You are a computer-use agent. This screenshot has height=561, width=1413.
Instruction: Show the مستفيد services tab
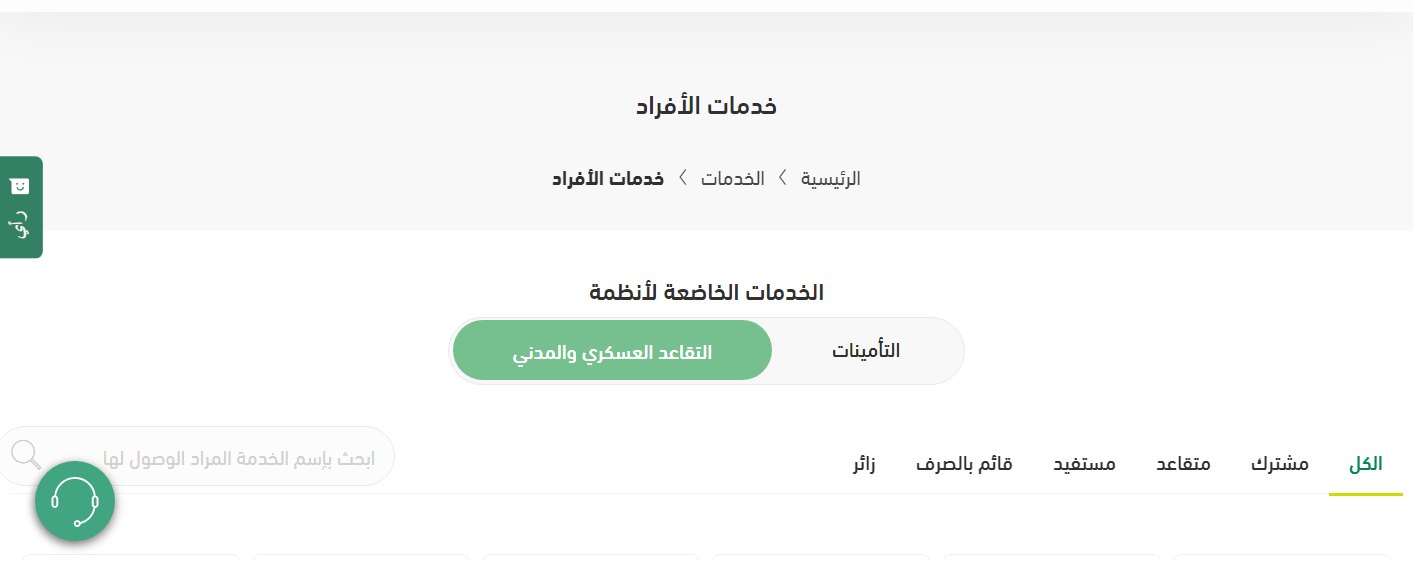click(x=1084, y=464)
